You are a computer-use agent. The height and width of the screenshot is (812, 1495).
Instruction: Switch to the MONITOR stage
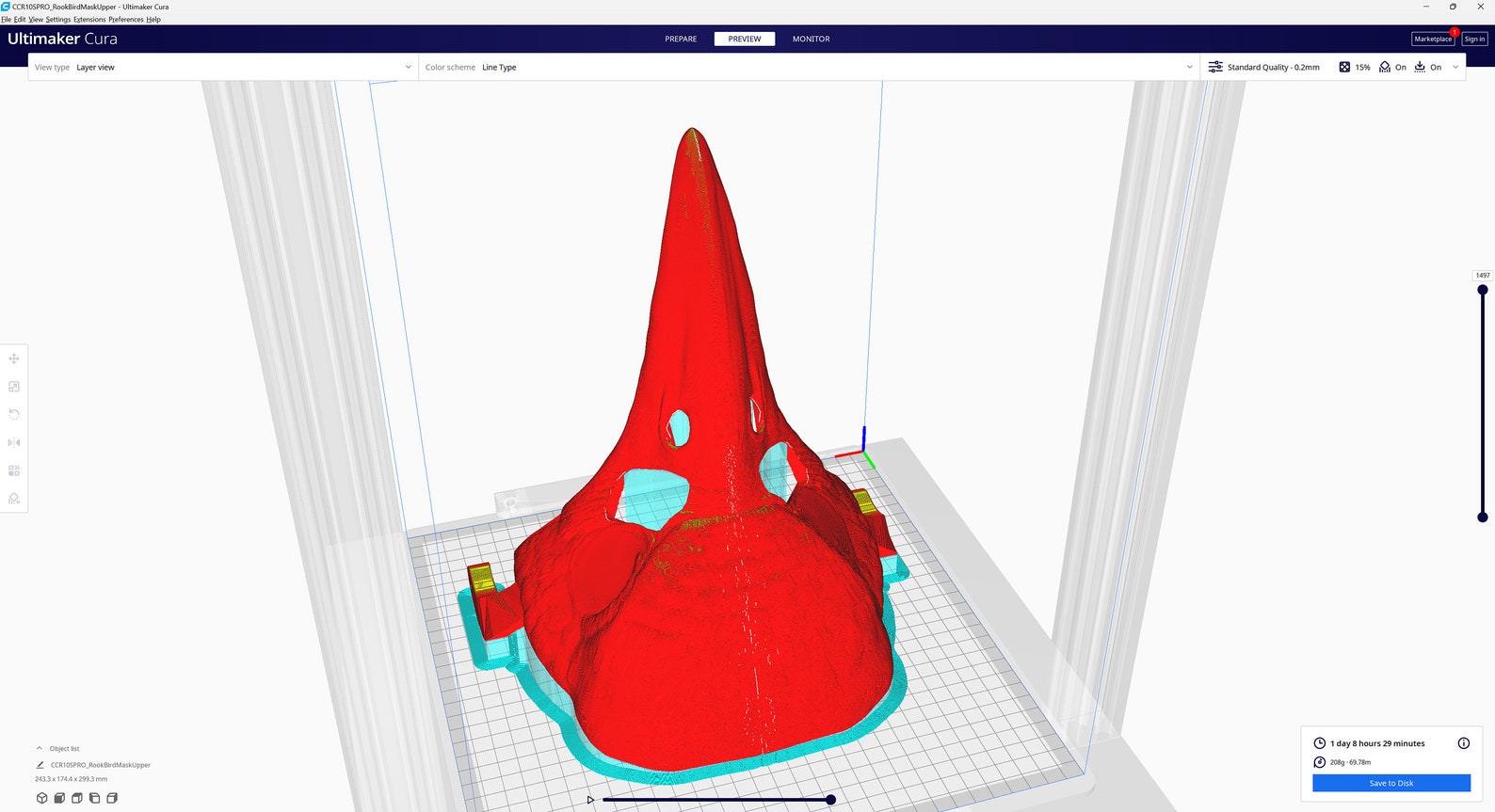(x=812, y=39)
